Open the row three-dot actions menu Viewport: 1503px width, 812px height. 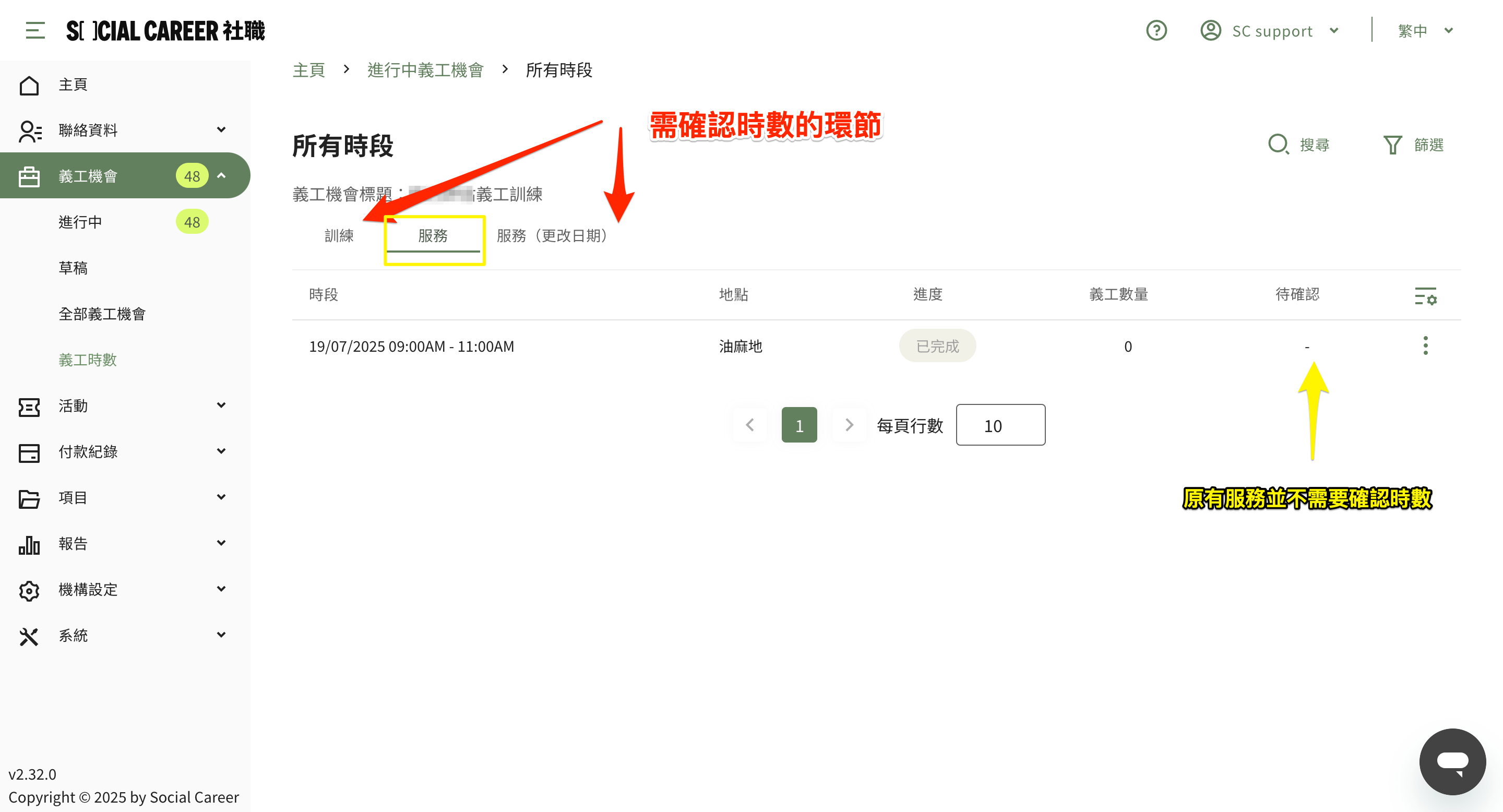[x=1425, y=346]
